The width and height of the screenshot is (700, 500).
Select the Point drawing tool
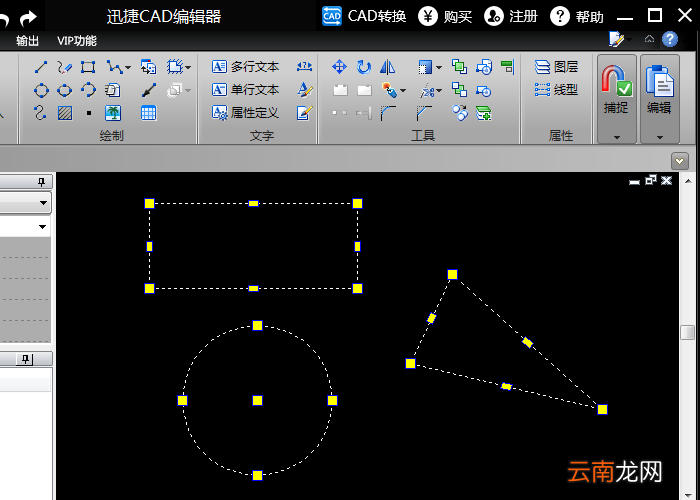(89, 113)
